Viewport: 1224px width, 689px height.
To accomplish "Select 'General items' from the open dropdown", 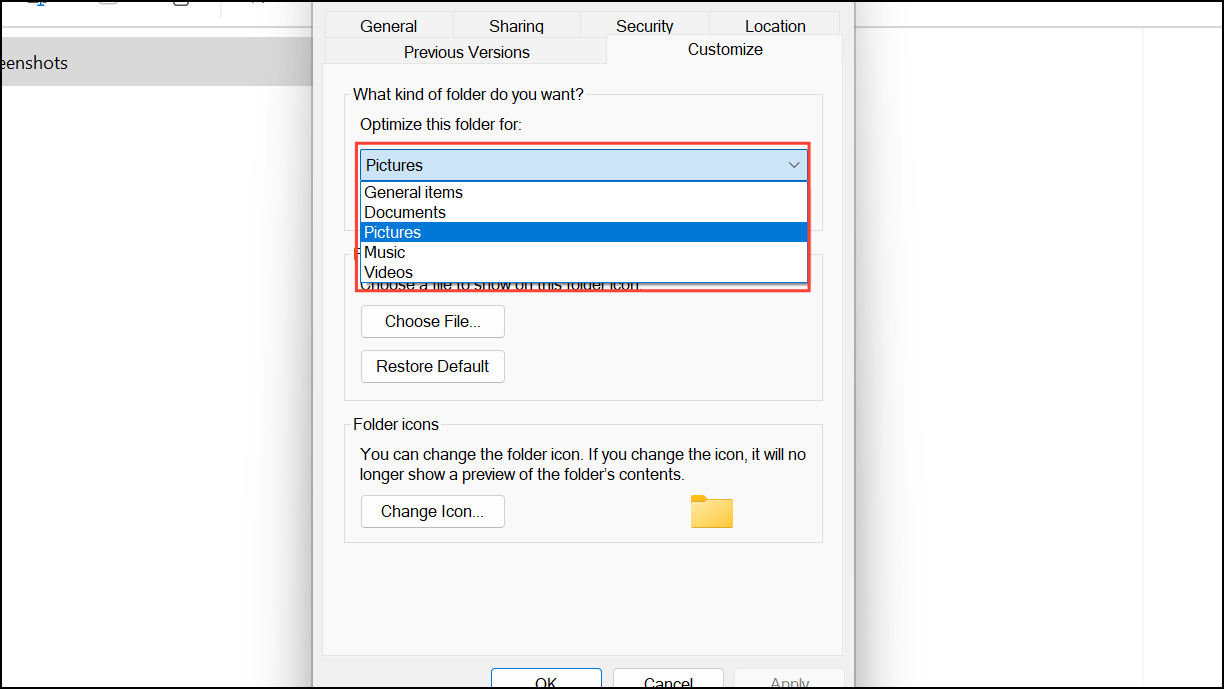I will click(413, 192).
